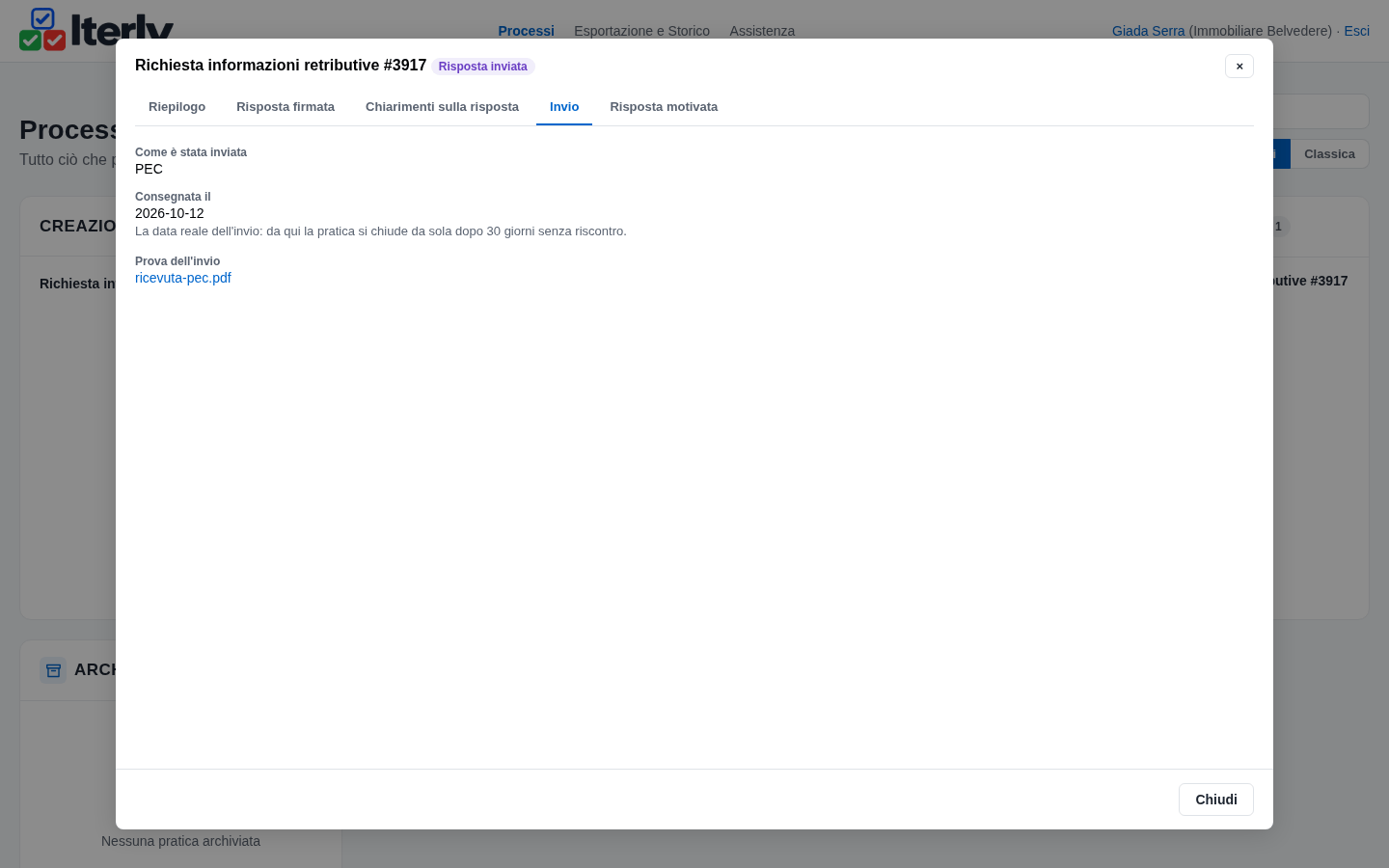Click the dialog title Richiesta informazioni retributive #3917
Screen dimensions: 1389x868
coord(281,66)
